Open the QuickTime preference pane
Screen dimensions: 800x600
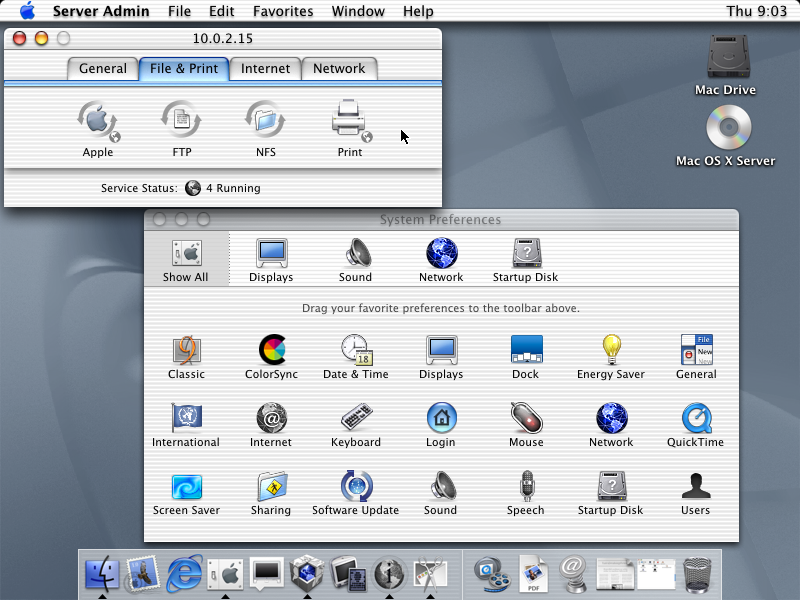(695, 425)
